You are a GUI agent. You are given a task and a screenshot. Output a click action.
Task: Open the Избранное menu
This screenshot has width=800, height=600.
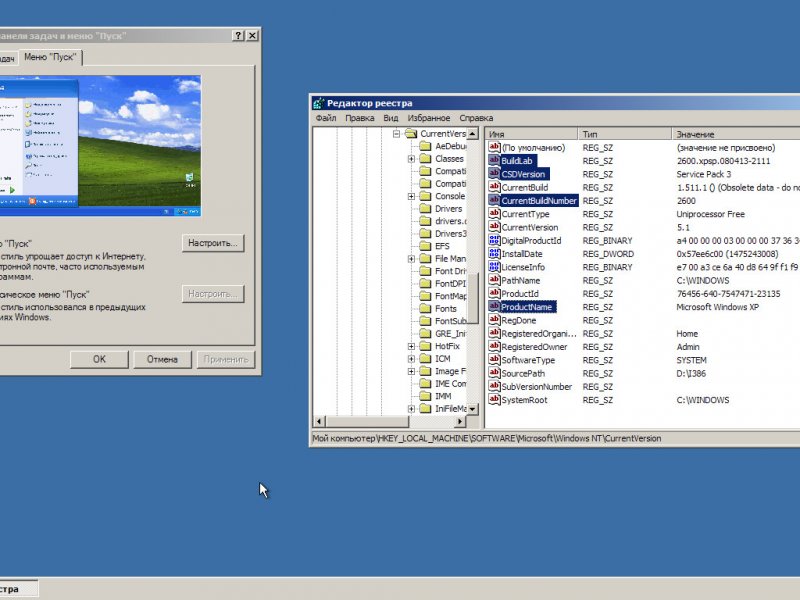point(429,118)
